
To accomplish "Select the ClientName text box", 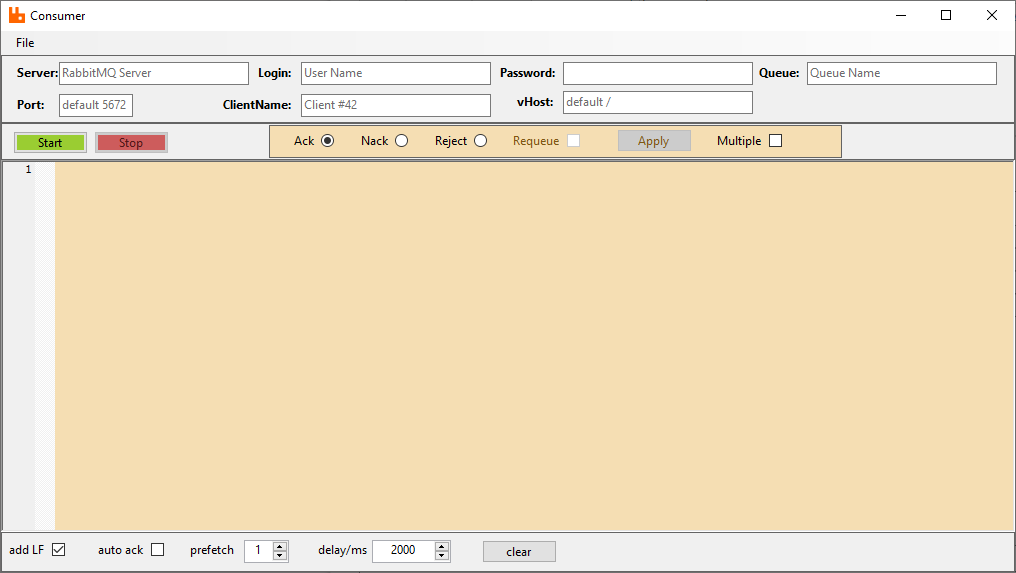I will coord(395,105).
